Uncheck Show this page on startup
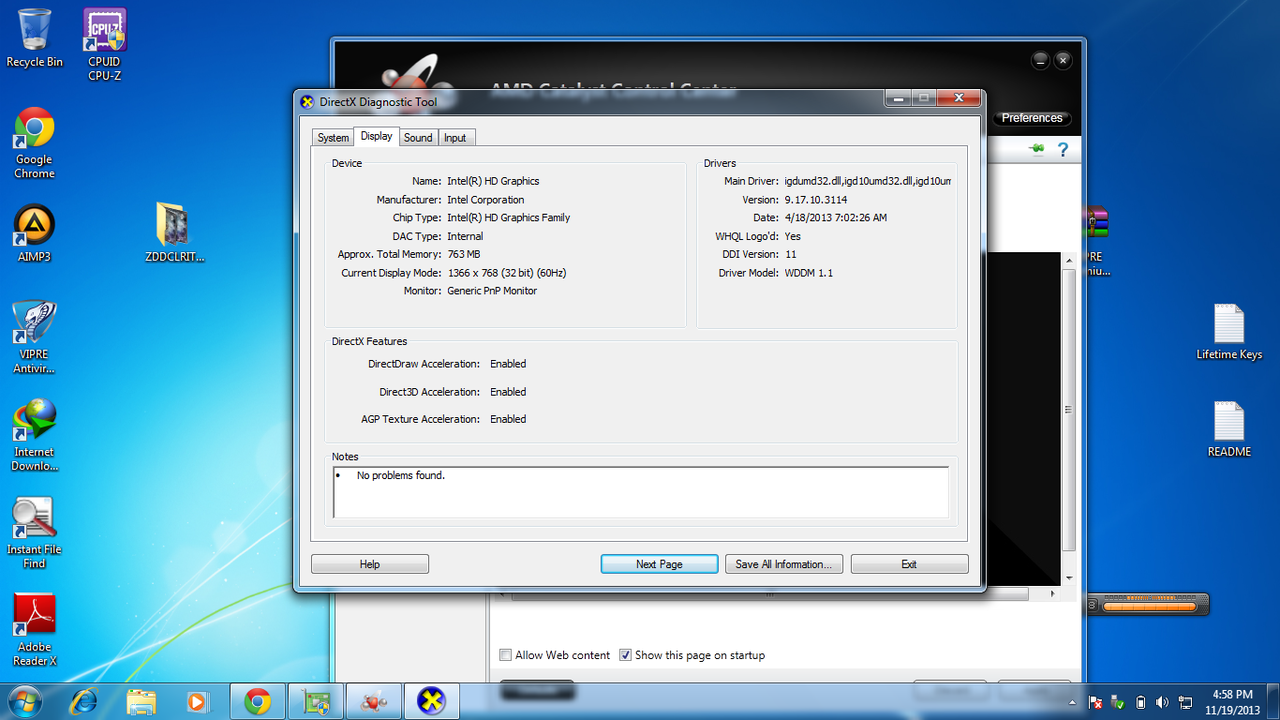Image resolution: width=1280 pixels, height=720 pixels. [625, 655]
